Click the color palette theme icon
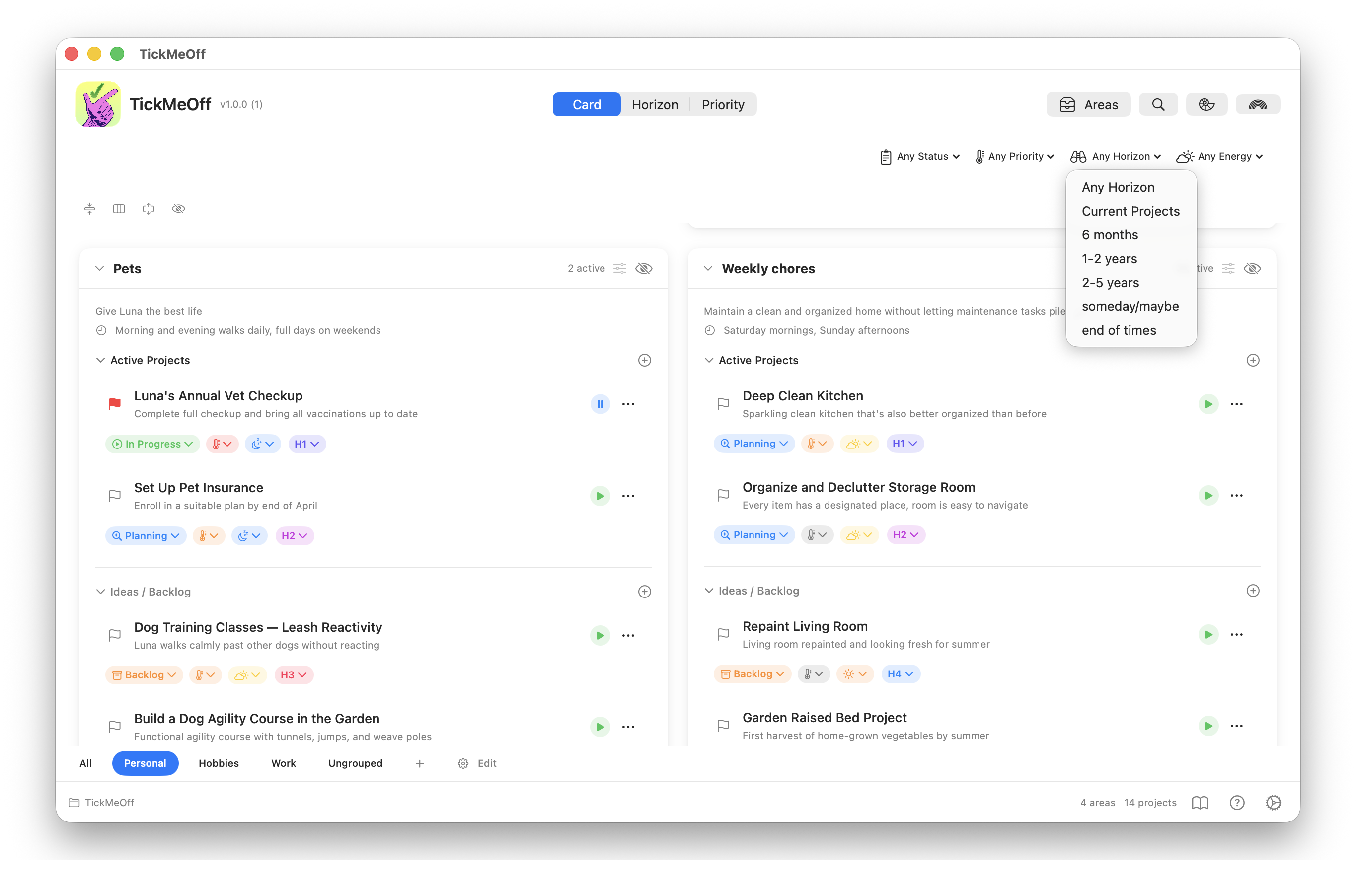 click(x=1206, y=105)
